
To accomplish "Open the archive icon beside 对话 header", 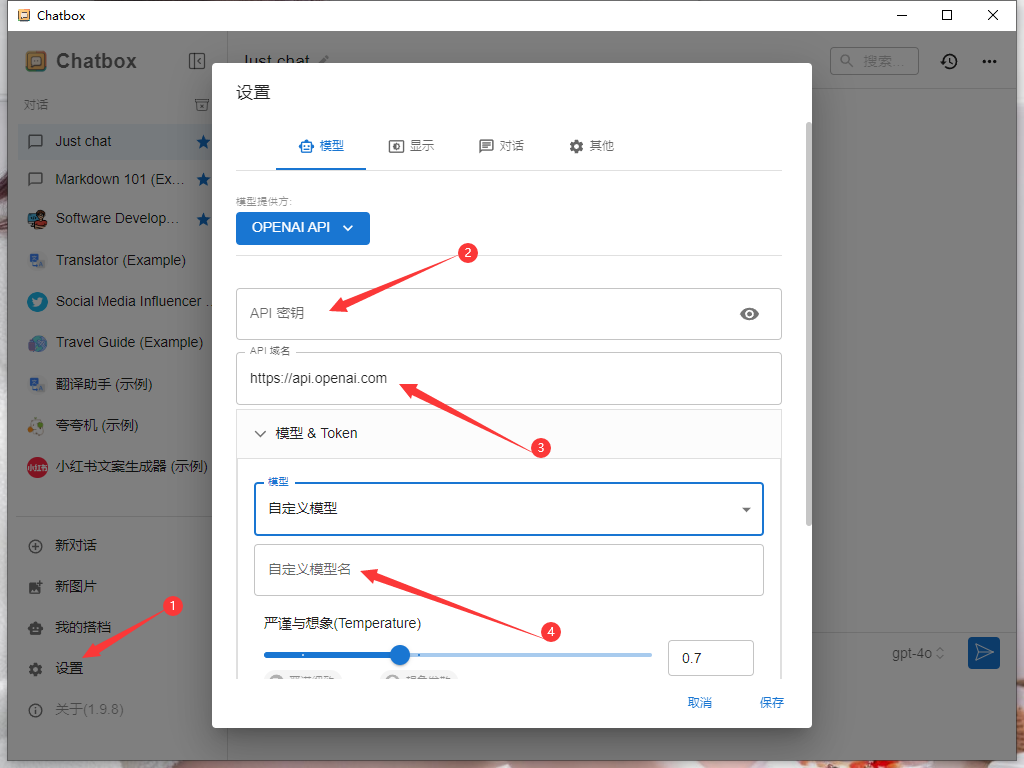I will click(x=202, y=104).
